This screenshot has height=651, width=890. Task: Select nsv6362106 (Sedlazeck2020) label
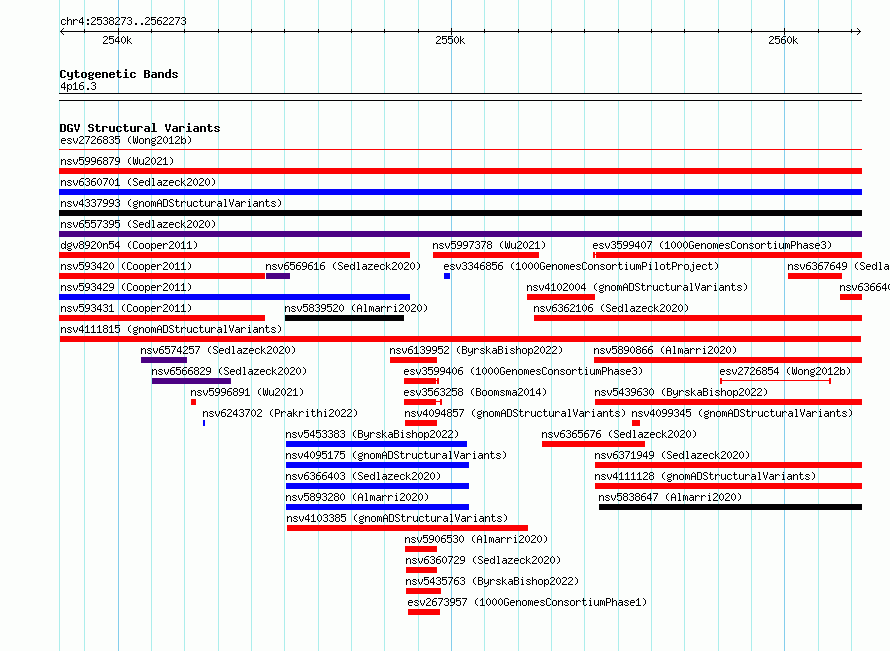[x=611, y=308]
